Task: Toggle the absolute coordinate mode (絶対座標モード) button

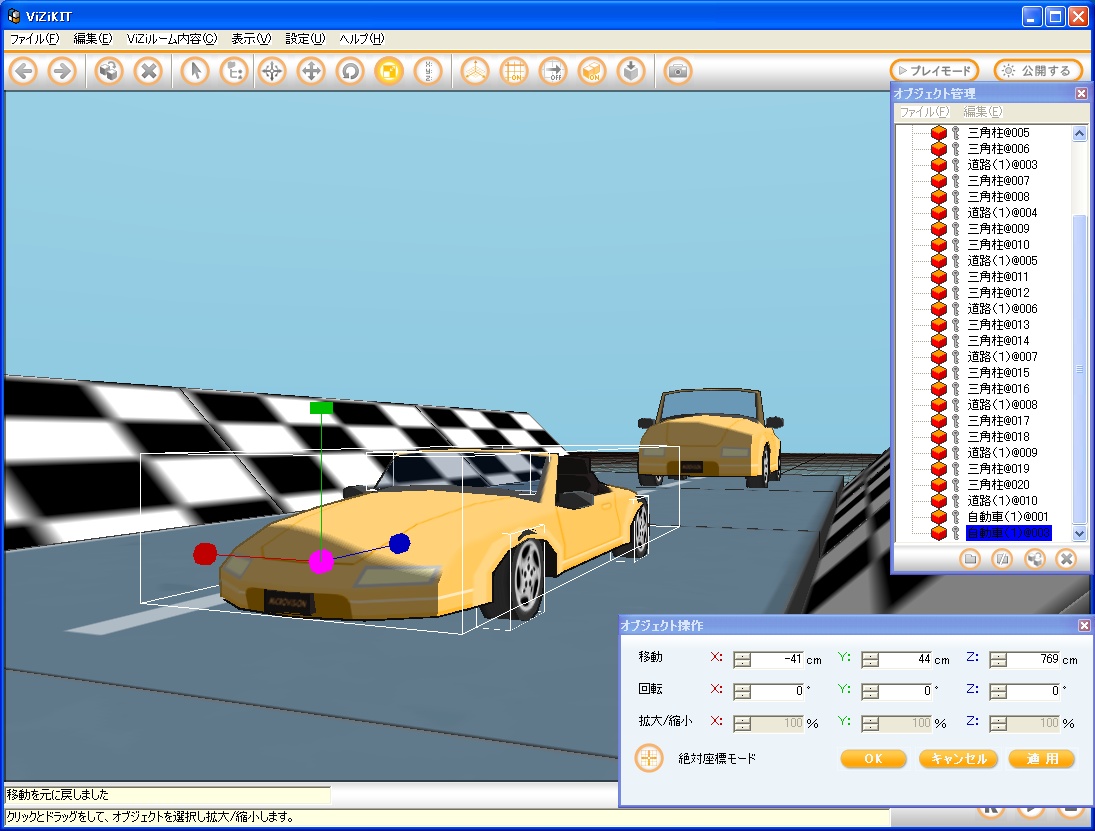Action: click(650, 758)
